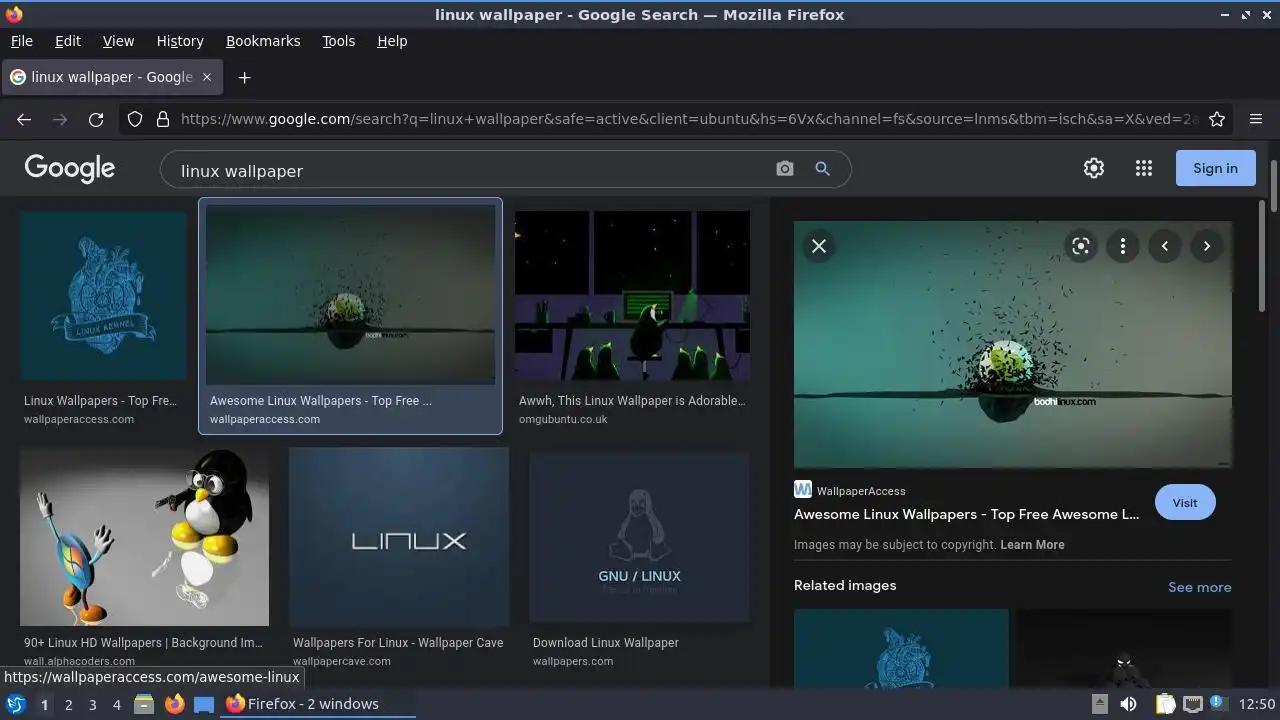Image resolution: width=1280 pixels, height=720 pixels.
Task: Close the linux wallpaper tab
Action: (207, 77)
